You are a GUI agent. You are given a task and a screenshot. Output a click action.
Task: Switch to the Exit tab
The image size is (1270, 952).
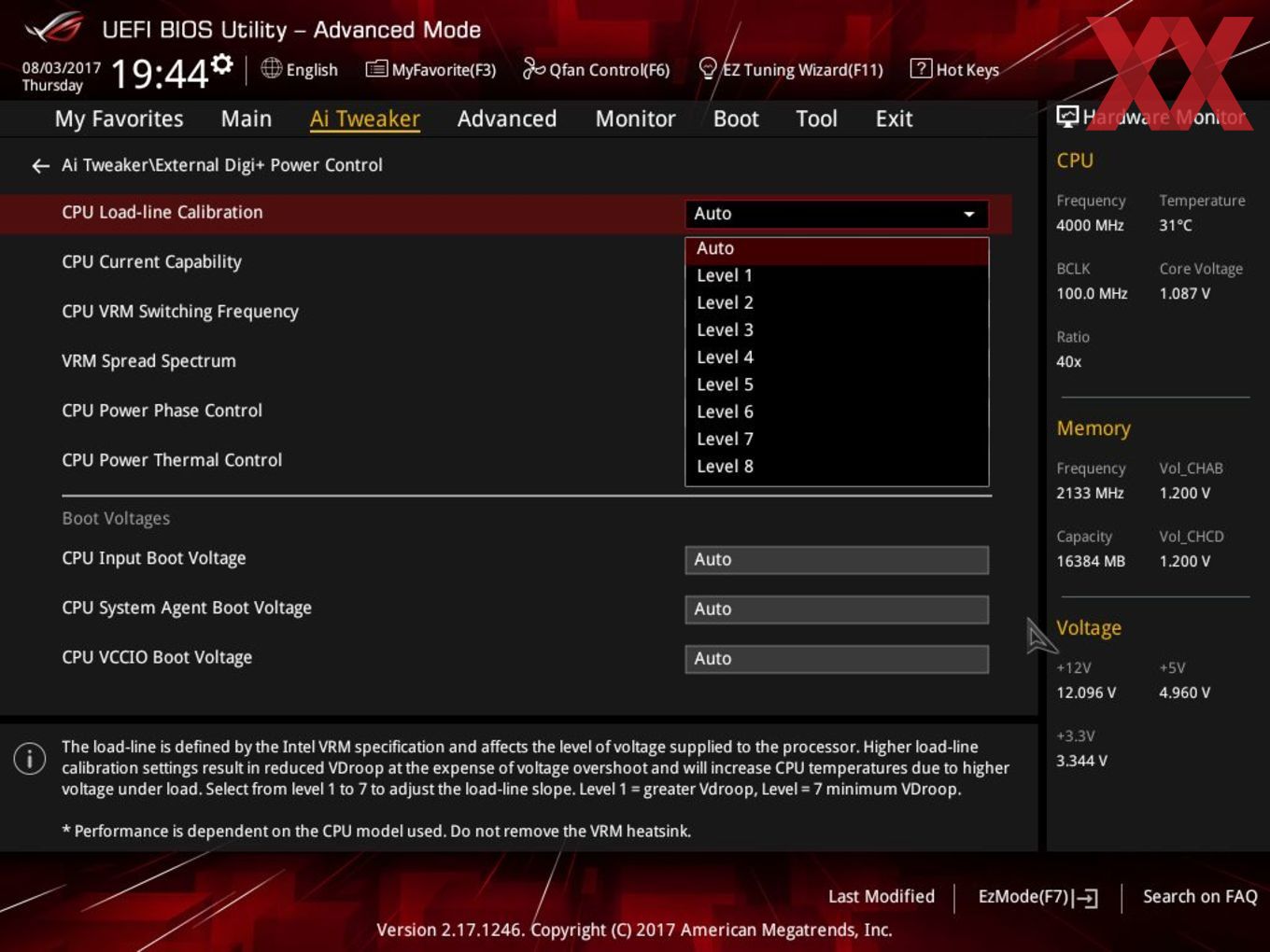[x=894, y=119]
